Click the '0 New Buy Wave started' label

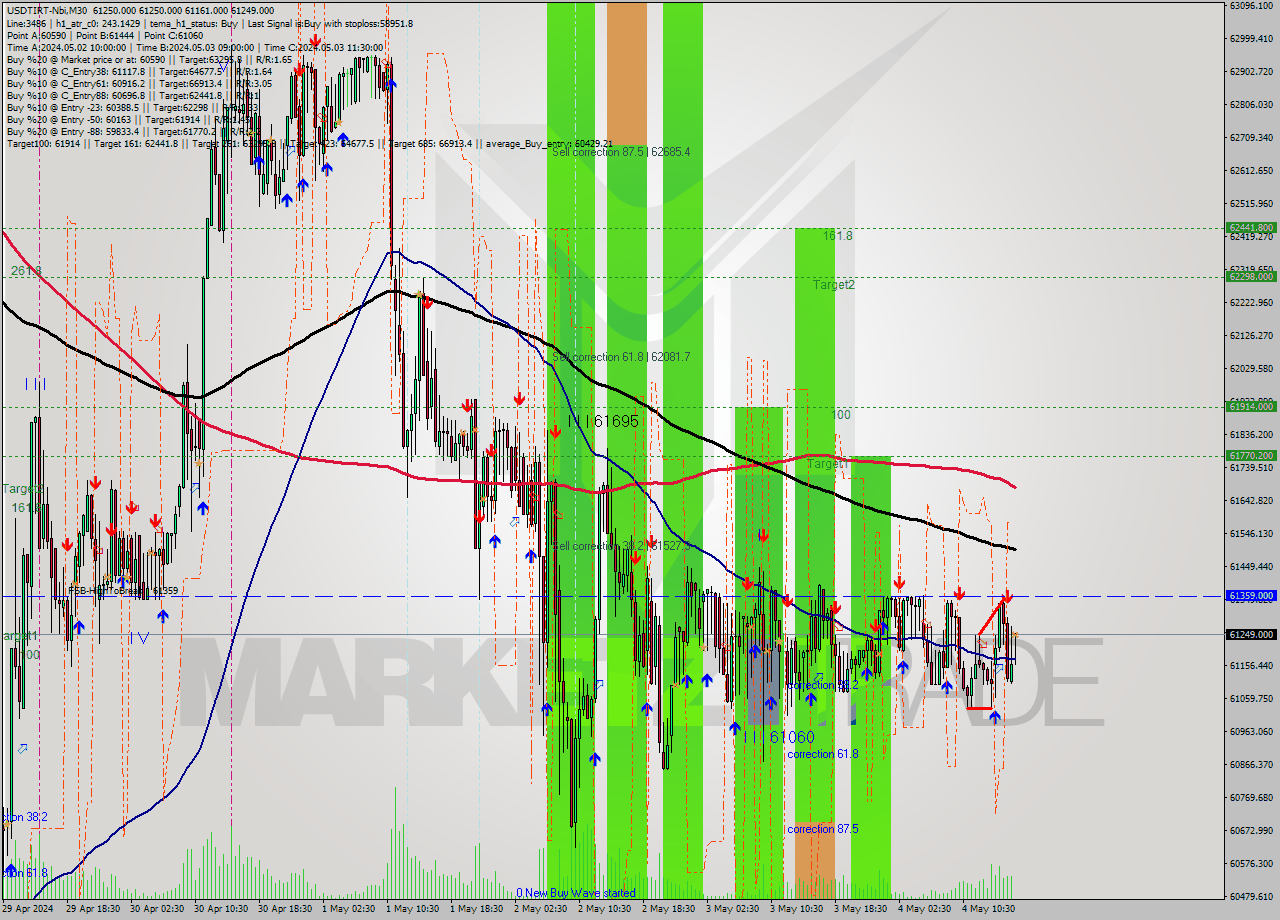click(578, 892)
